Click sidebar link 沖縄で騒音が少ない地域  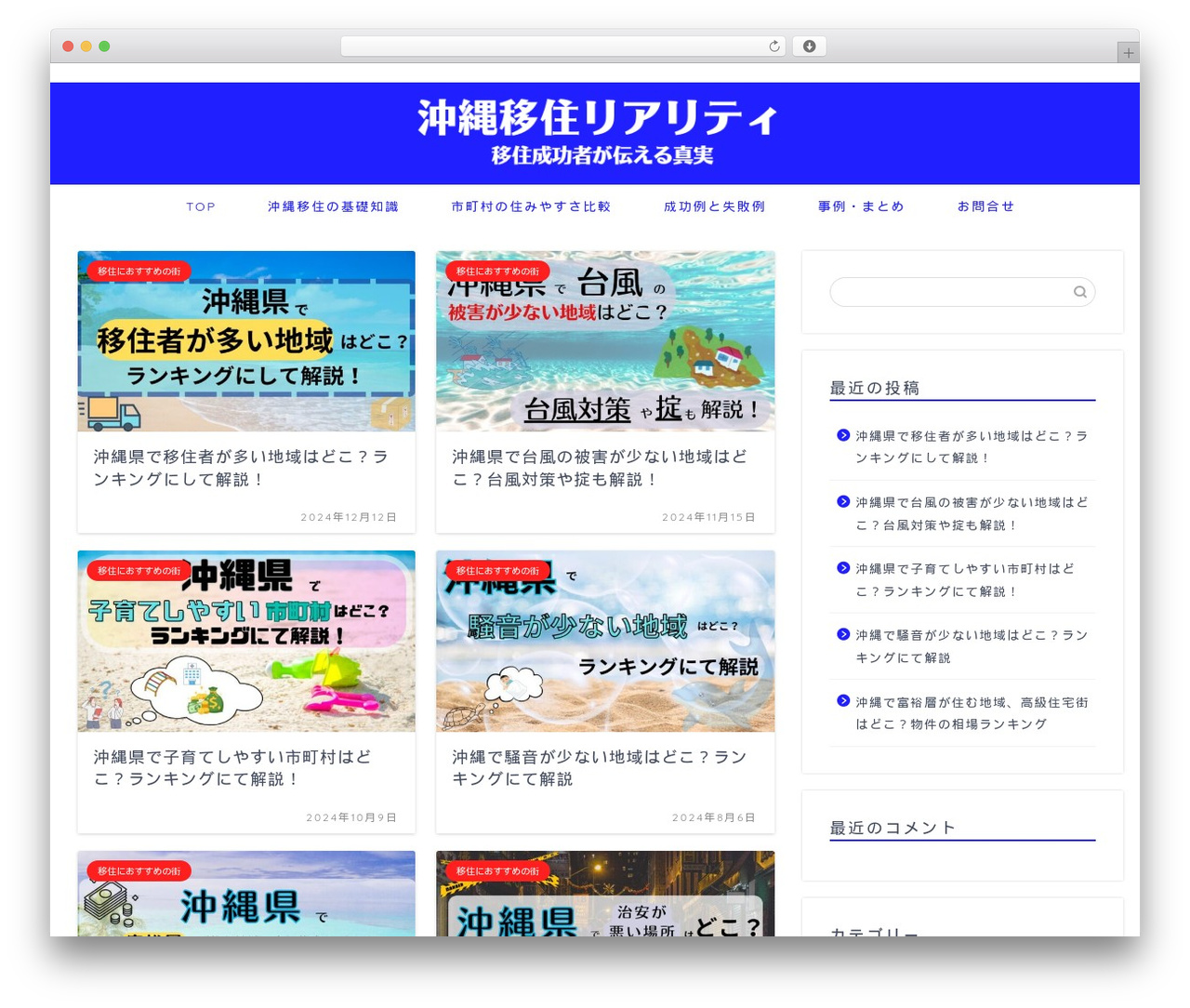(972, 646)
